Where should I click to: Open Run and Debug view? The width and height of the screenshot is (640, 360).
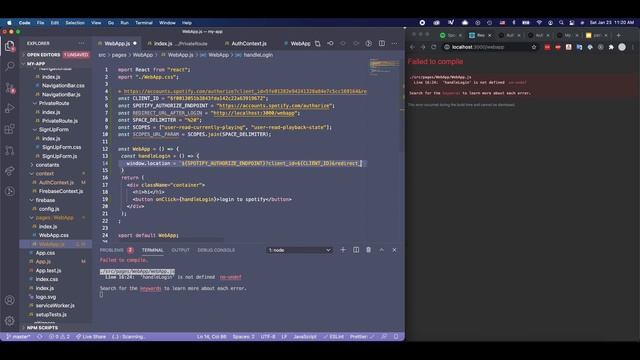point(10,108)
